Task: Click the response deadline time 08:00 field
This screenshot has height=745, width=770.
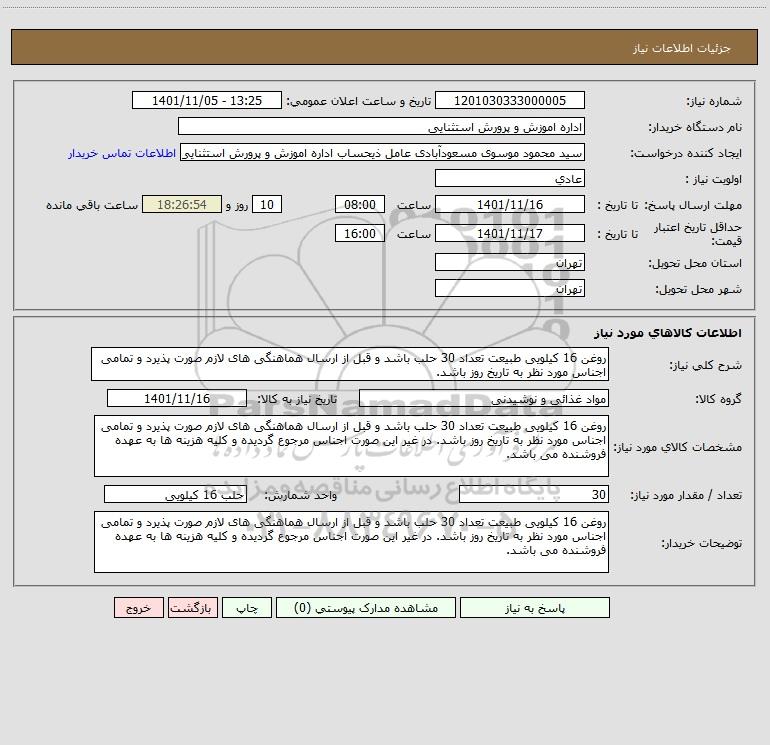Action: point(359,204)
